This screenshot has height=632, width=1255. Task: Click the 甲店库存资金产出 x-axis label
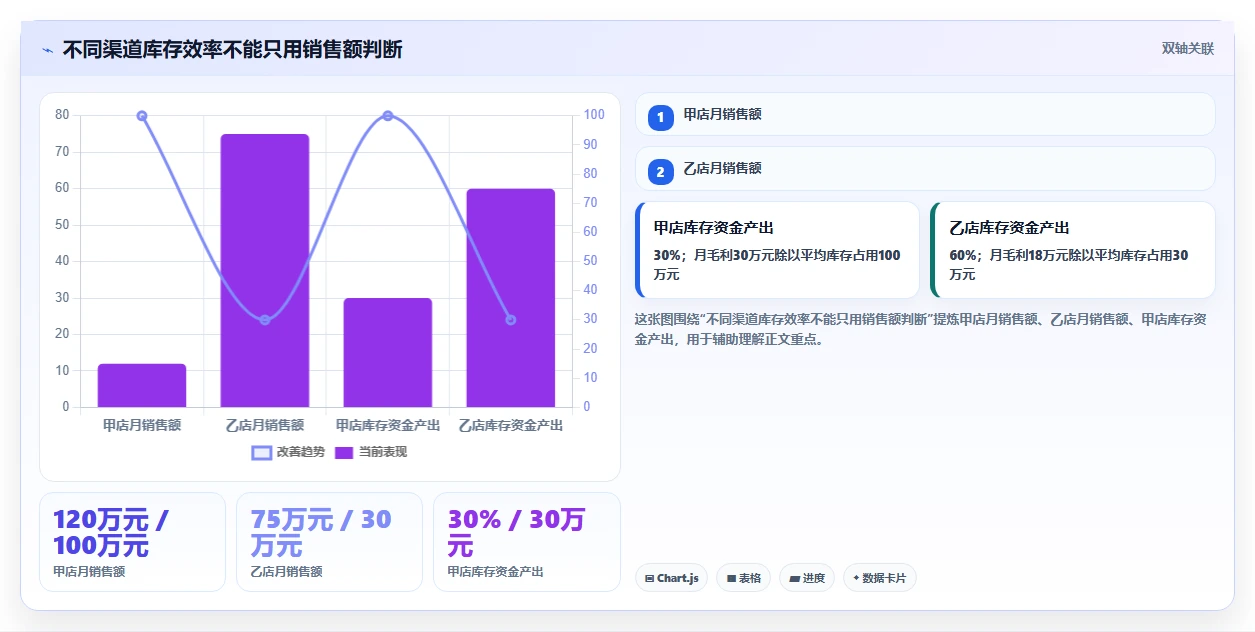[x=388, y=425]
